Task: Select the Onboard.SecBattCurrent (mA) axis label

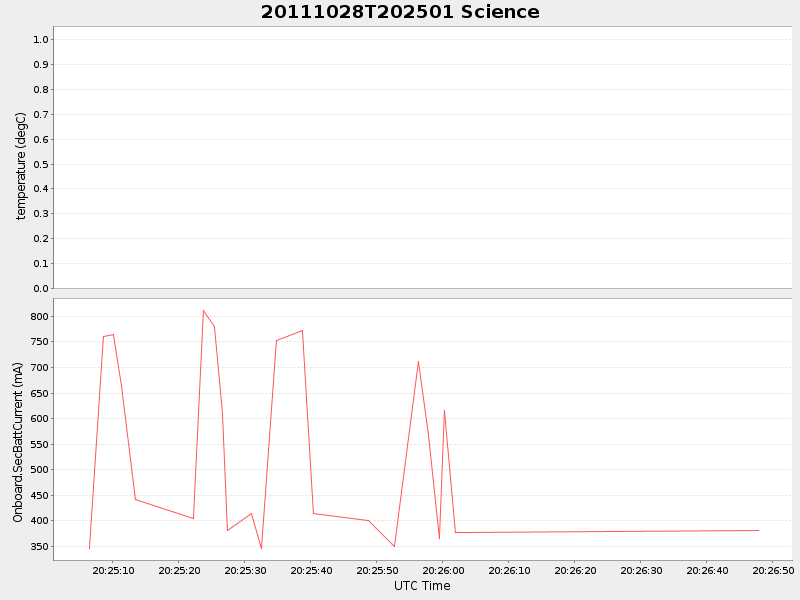Action: pyautogui.click(x=18, y=442)
